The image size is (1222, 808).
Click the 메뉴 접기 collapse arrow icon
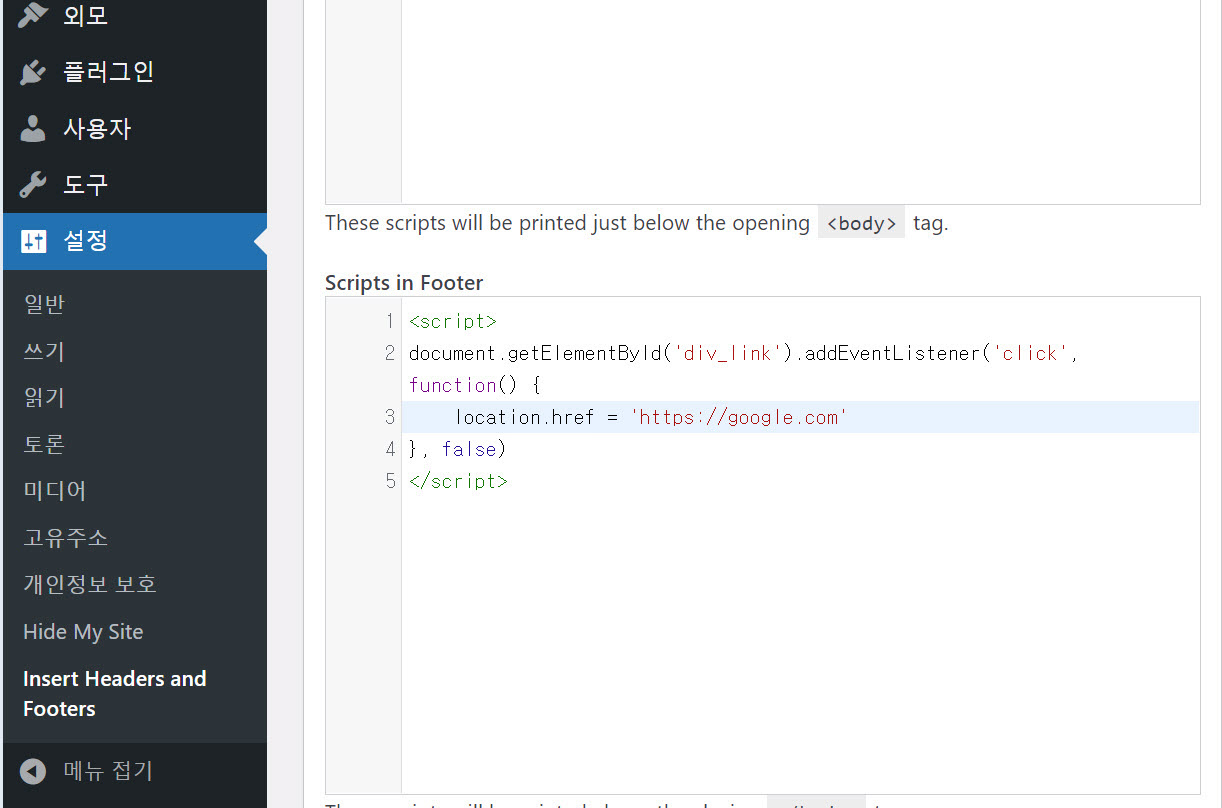tap(33, 771)
